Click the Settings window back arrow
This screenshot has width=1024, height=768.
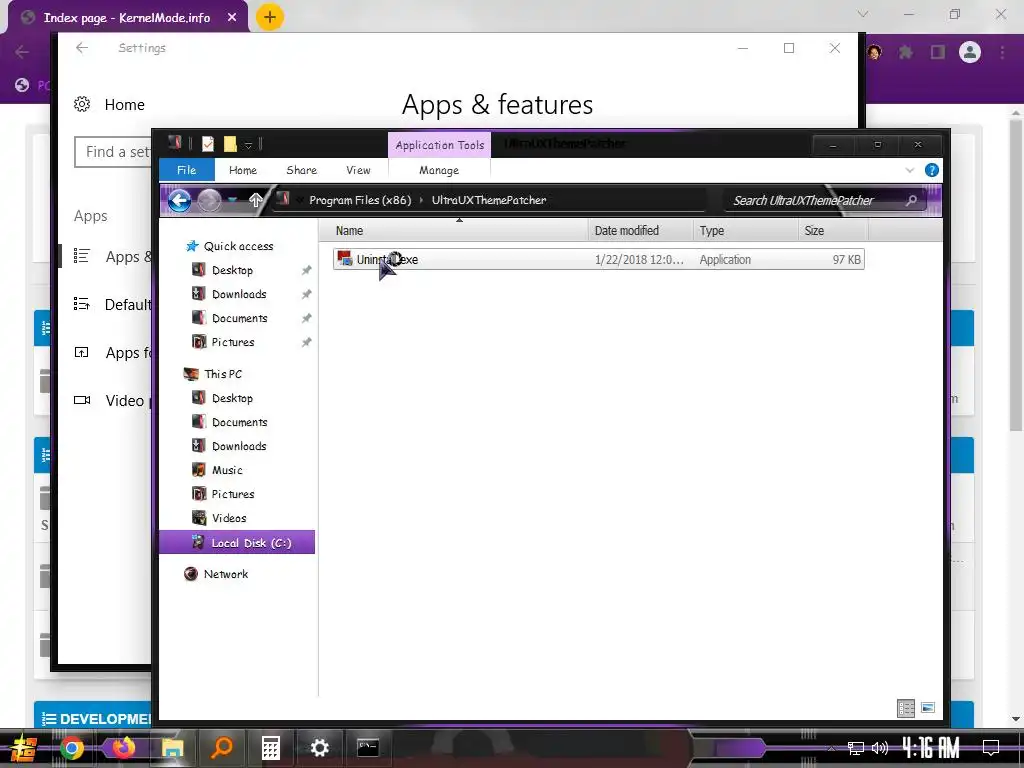pos(82,48)
